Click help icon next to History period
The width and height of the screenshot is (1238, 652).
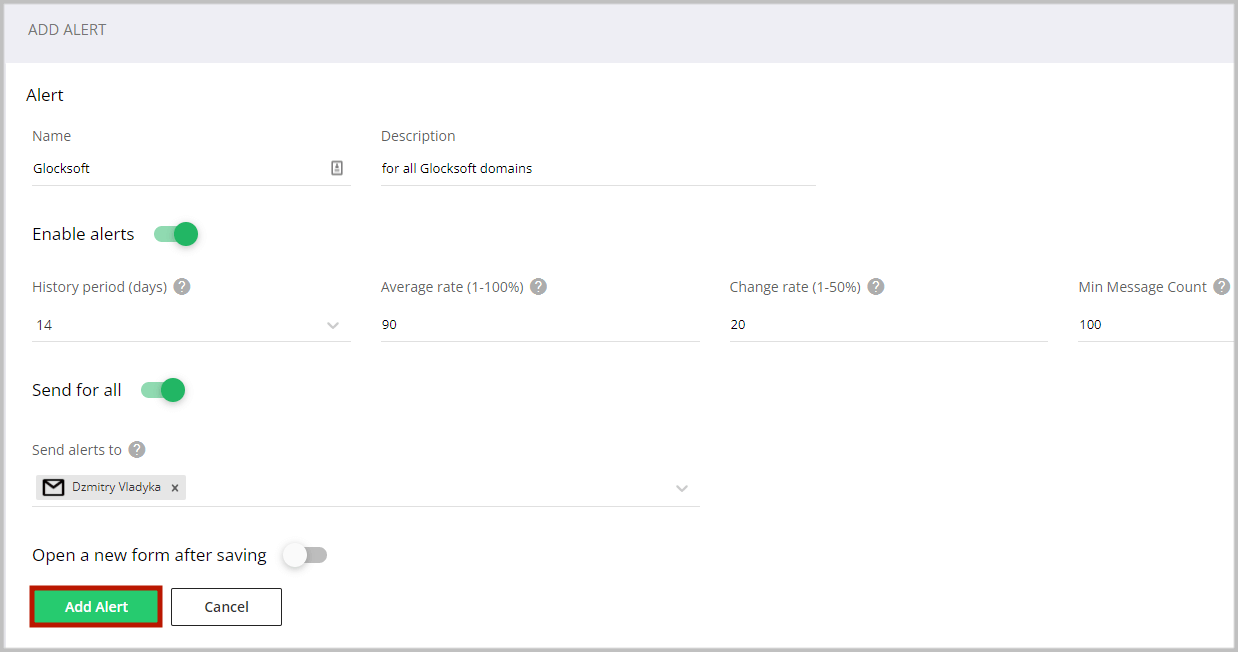coord(182,287)
